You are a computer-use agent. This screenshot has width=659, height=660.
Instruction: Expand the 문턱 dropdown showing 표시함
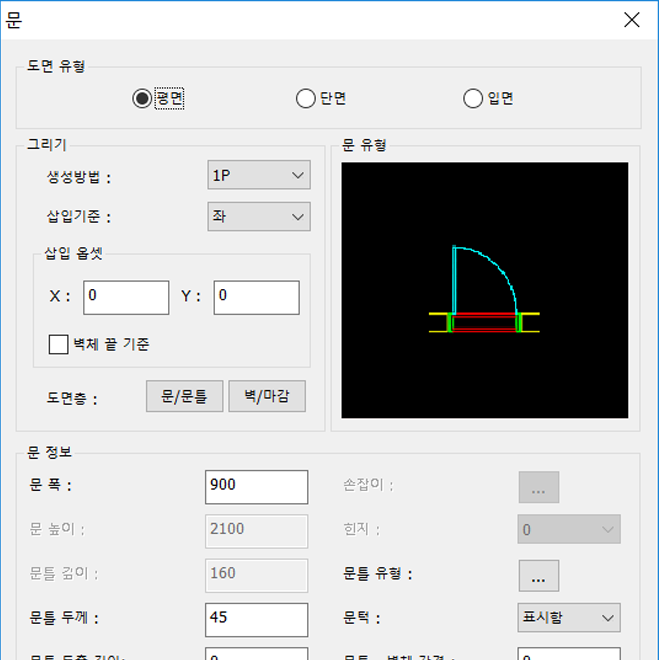[x=569, y=617]
